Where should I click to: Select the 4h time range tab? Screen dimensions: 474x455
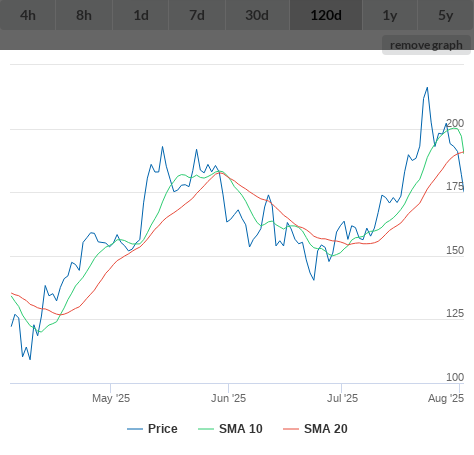point(28,15)
